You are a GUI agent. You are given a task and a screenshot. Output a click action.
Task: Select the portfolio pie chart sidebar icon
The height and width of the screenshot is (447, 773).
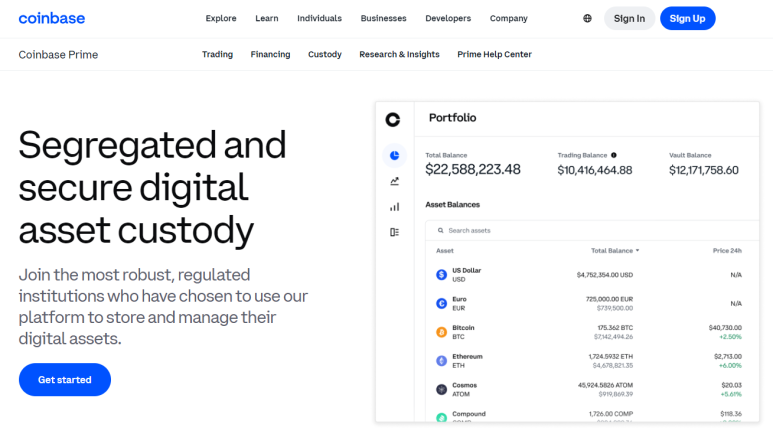[394, 155]
